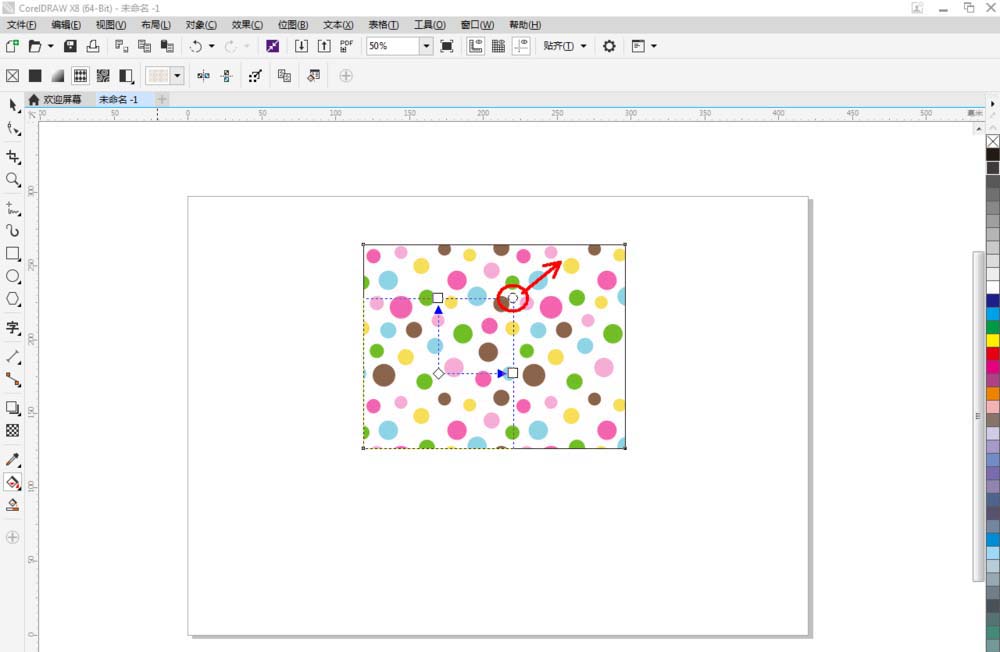The width and height of the screenshot is (1000, 652).
Task: Open the 效果(C) menu
Action: tap(247, 25)
